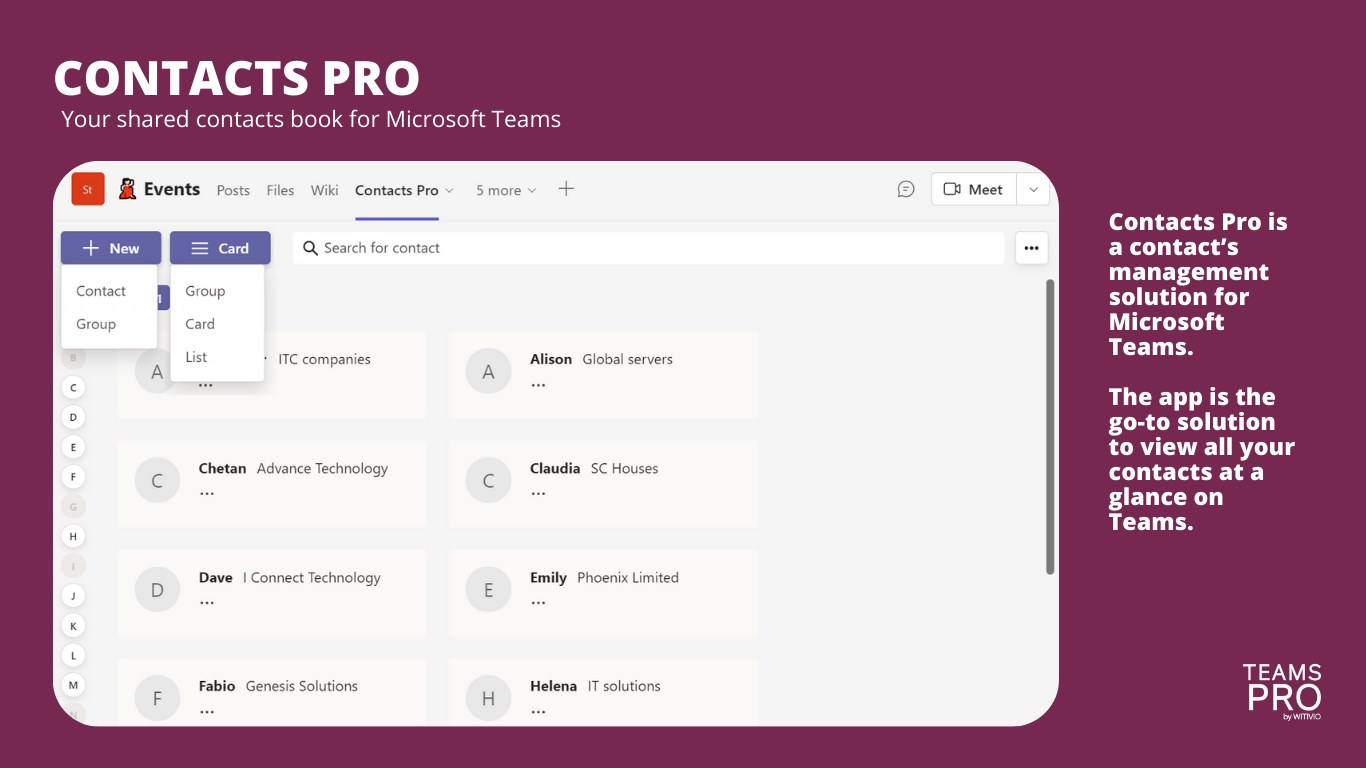Jump to letter E in alphabet index
Image resolution: width=1366 pixels, height=768 pixels.
[73, 447]
